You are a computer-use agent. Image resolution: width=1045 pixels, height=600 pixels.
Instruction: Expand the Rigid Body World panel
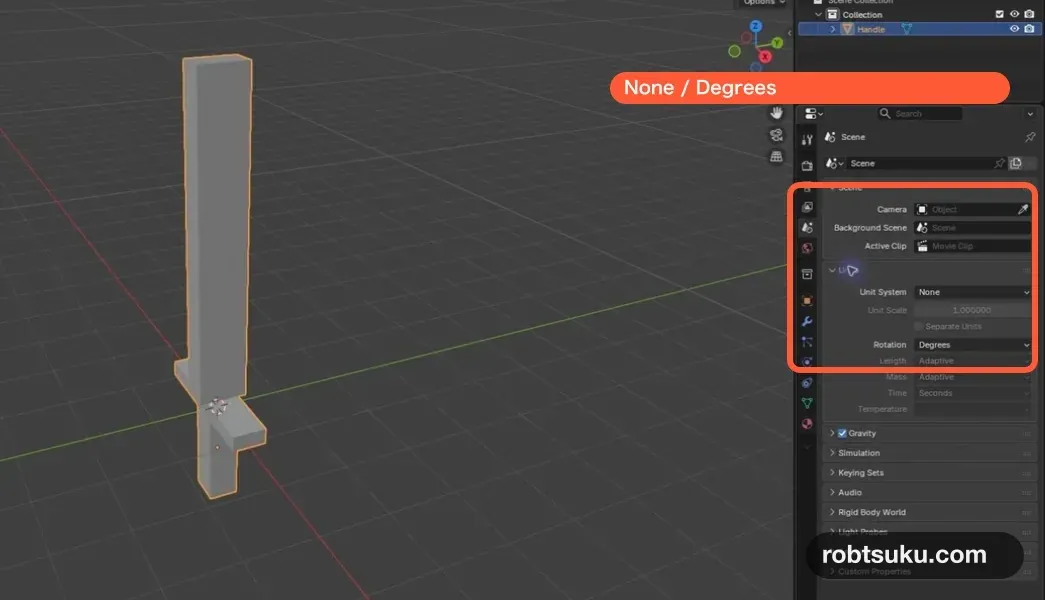coord(832,512)
